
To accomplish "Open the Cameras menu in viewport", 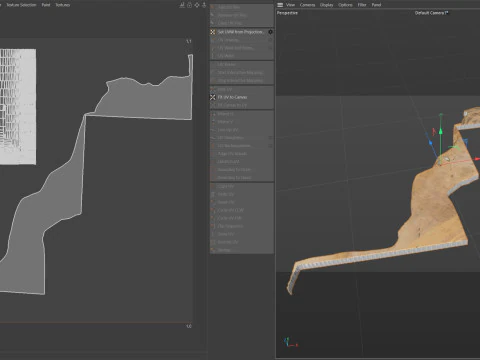I will click(x=307, y=5).
